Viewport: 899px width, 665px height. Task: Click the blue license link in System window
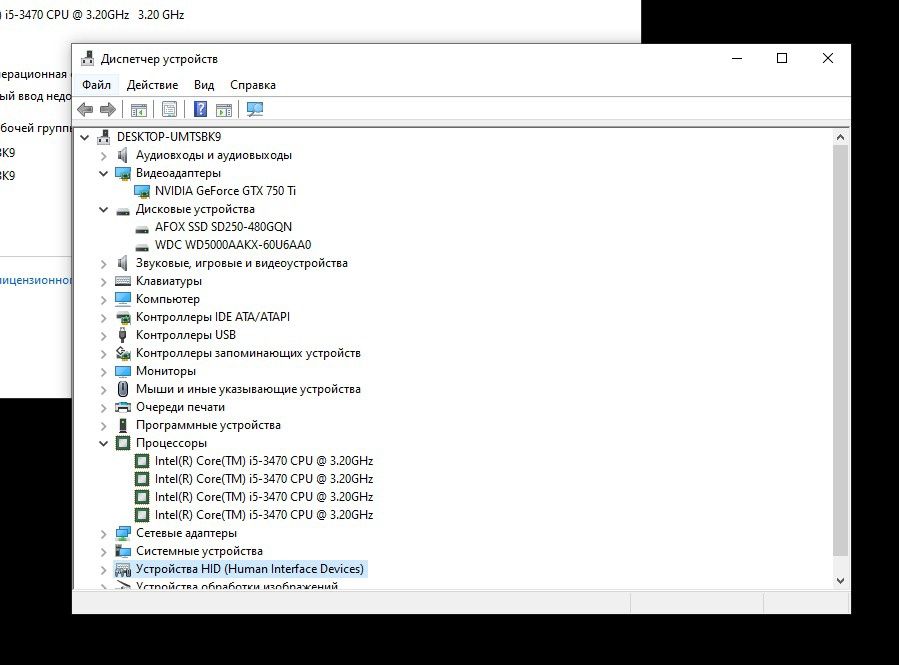tap(36, 280)
